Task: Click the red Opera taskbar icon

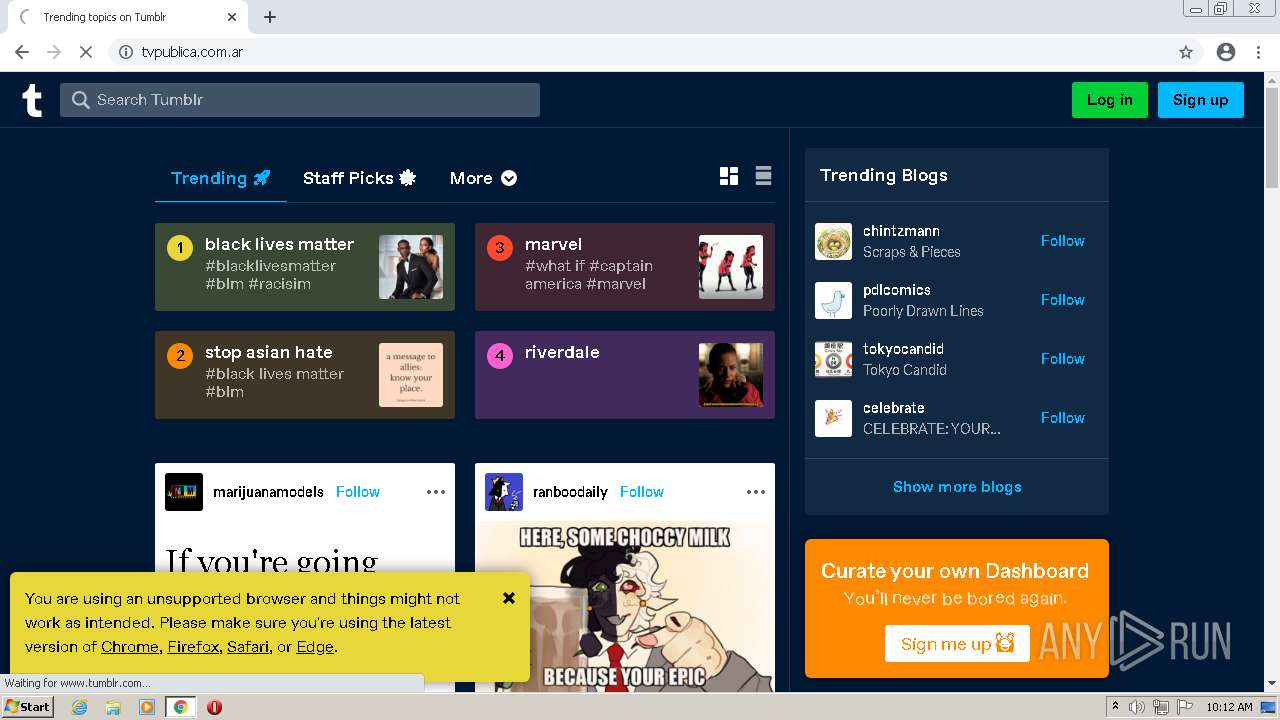Action: coord(214,707)
